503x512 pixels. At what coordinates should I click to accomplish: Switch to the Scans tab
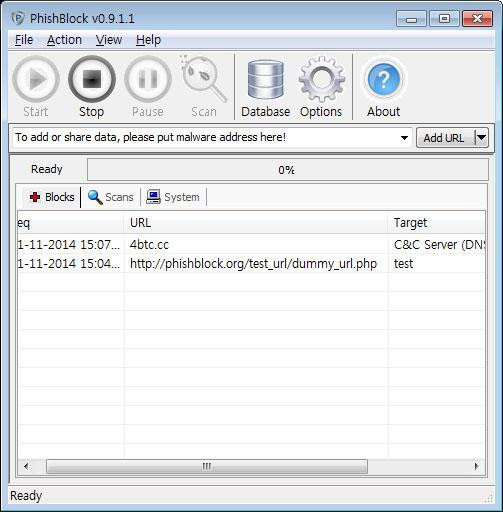pos(110,197)
